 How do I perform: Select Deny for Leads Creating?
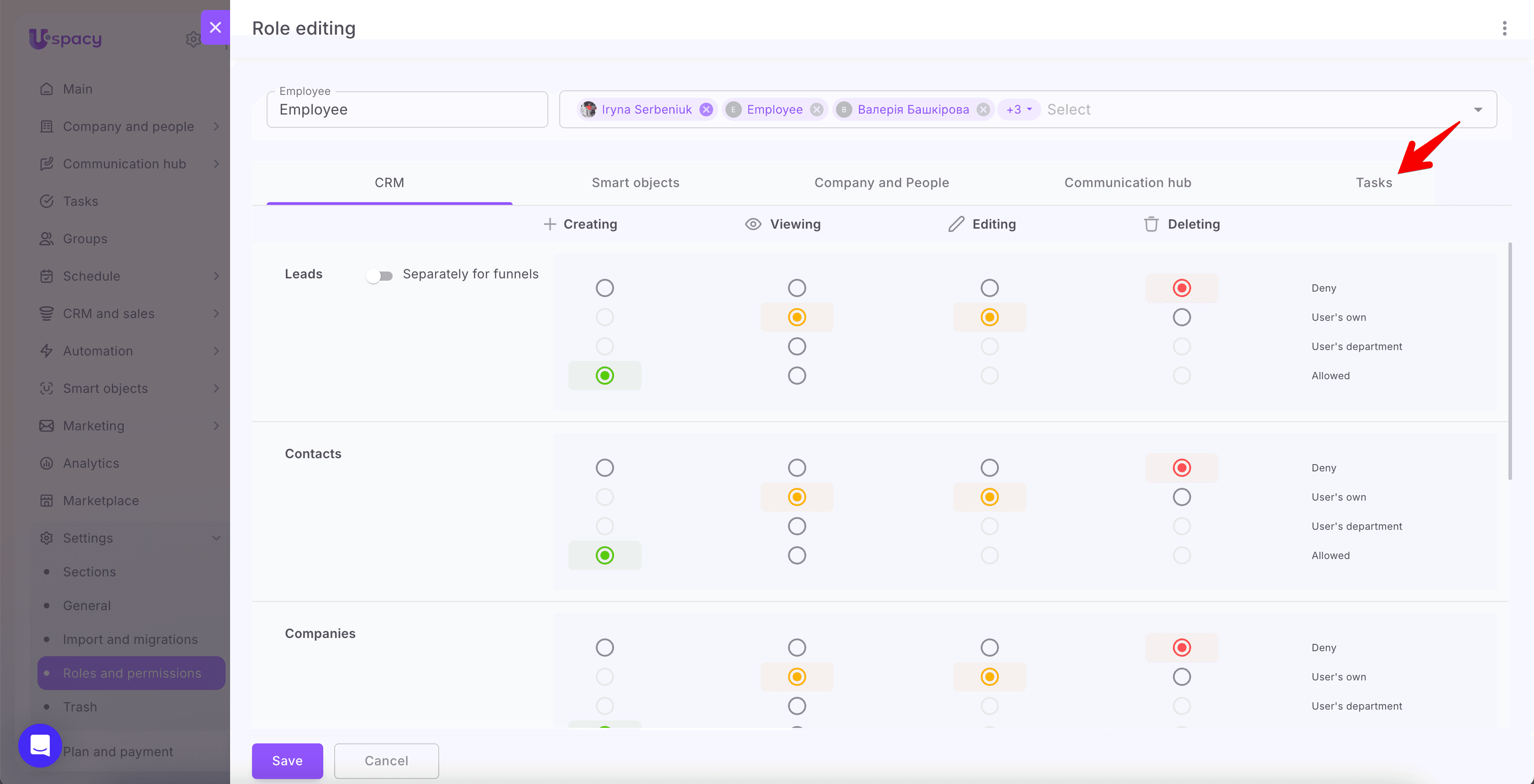click(604, 288)
